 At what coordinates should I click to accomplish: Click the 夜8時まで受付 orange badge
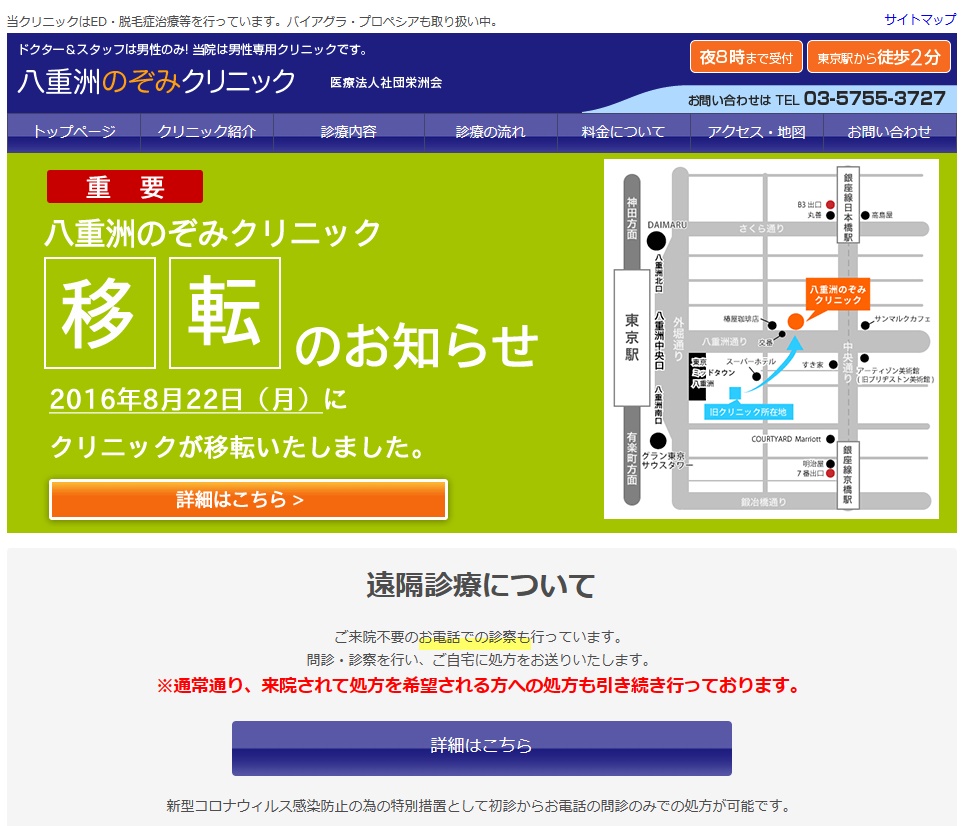pos(746,57)
